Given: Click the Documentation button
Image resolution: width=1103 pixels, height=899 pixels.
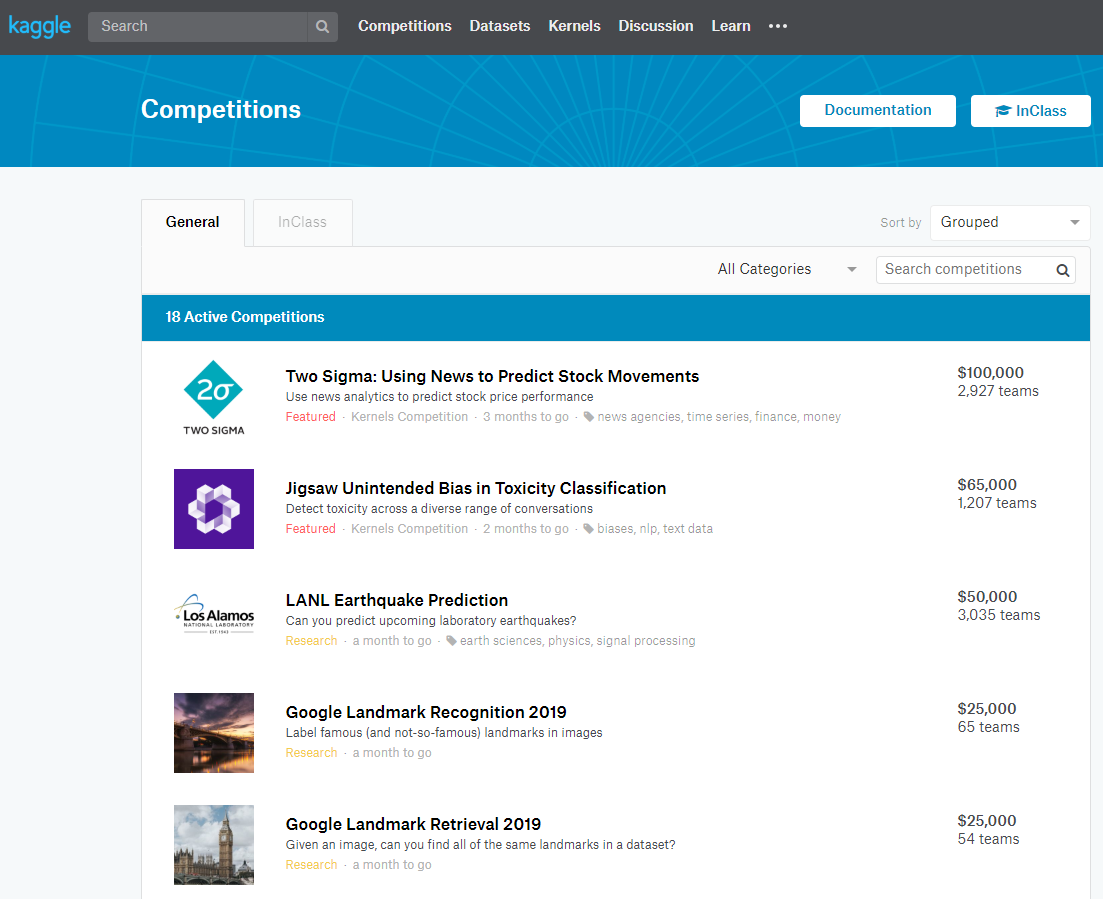Looking at the screenshot, I should [877, 110].
